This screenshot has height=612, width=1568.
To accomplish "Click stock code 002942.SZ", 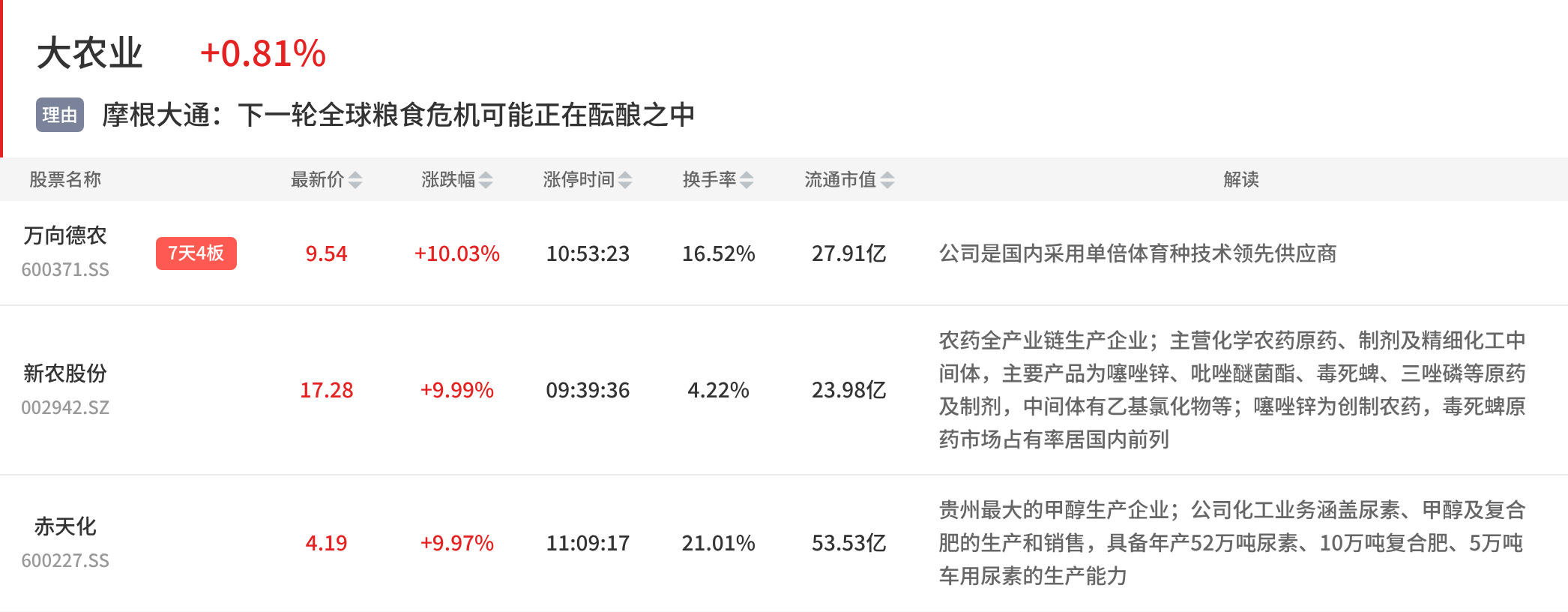I will tap(65, 408).
